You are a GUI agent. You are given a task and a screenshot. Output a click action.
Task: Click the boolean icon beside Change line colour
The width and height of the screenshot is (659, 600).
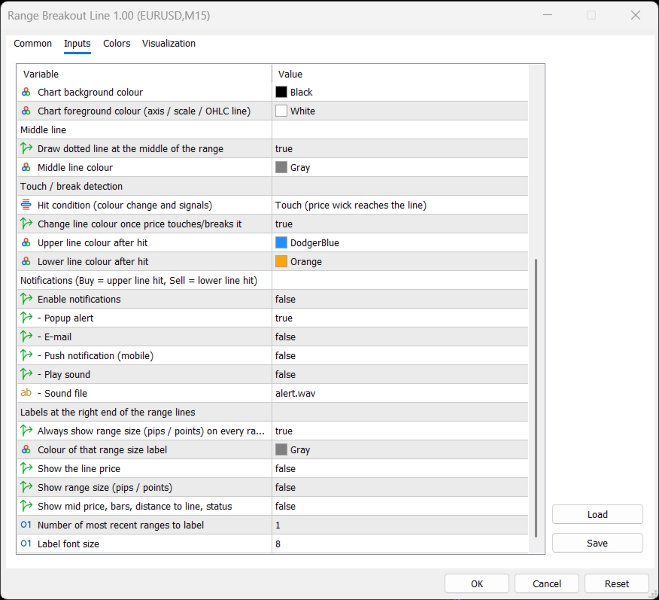(x=26, y=224)
